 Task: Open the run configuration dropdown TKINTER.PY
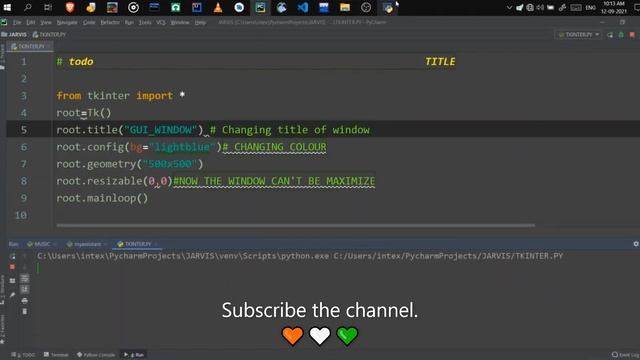(579, 35)
